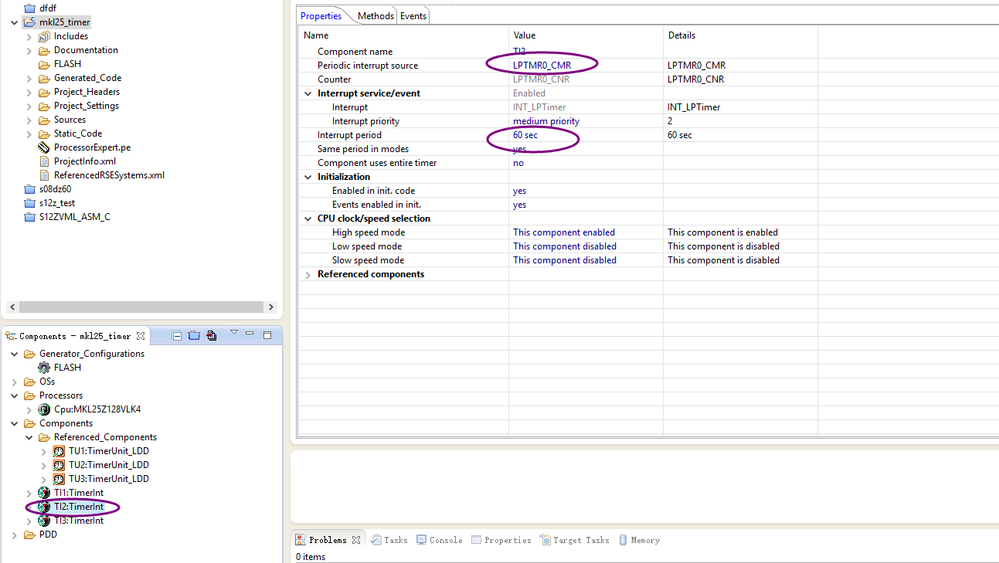Close the Components view tab

point(140,336)
